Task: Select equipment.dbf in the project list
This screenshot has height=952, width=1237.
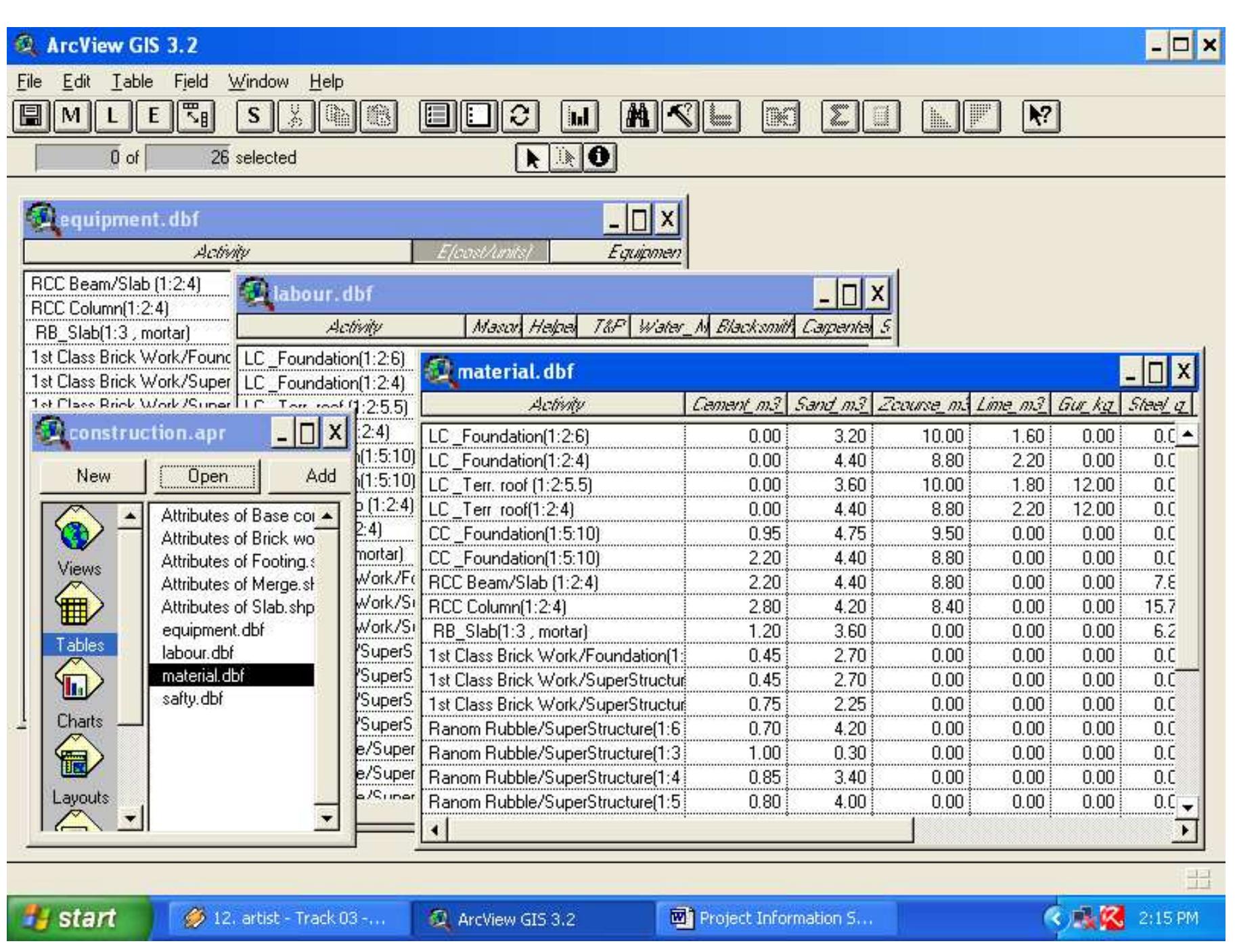Action: click(231, 630)
